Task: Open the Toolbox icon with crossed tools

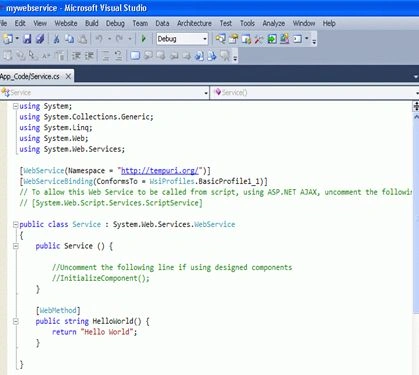Action: coord(259,39)
